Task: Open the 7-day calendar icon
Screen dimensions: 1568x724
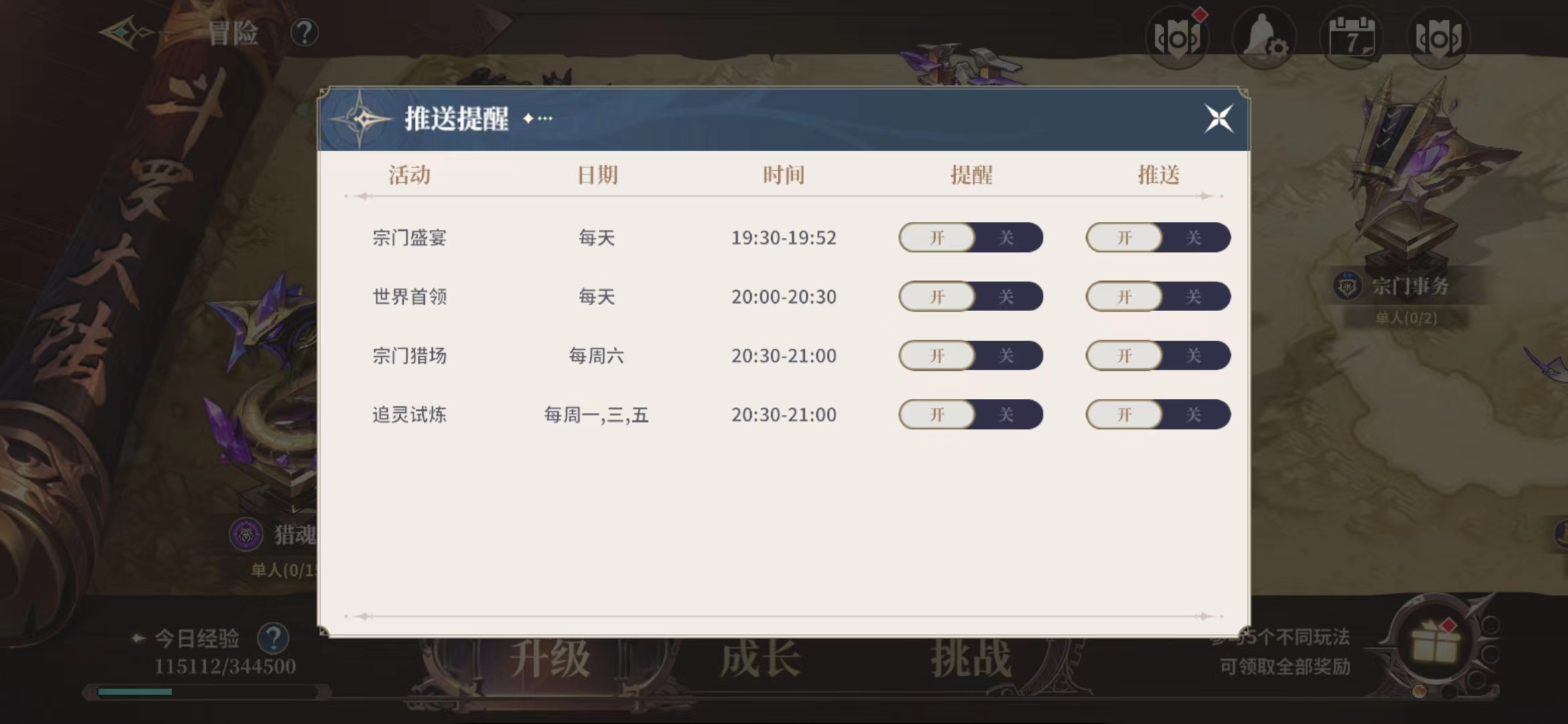Action: coord(1351,38)
